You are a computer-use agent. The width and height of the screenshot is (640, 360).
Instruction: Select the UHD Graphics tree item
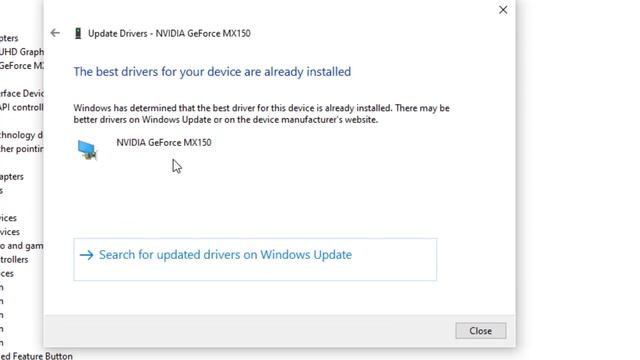(x=22, y=52)
